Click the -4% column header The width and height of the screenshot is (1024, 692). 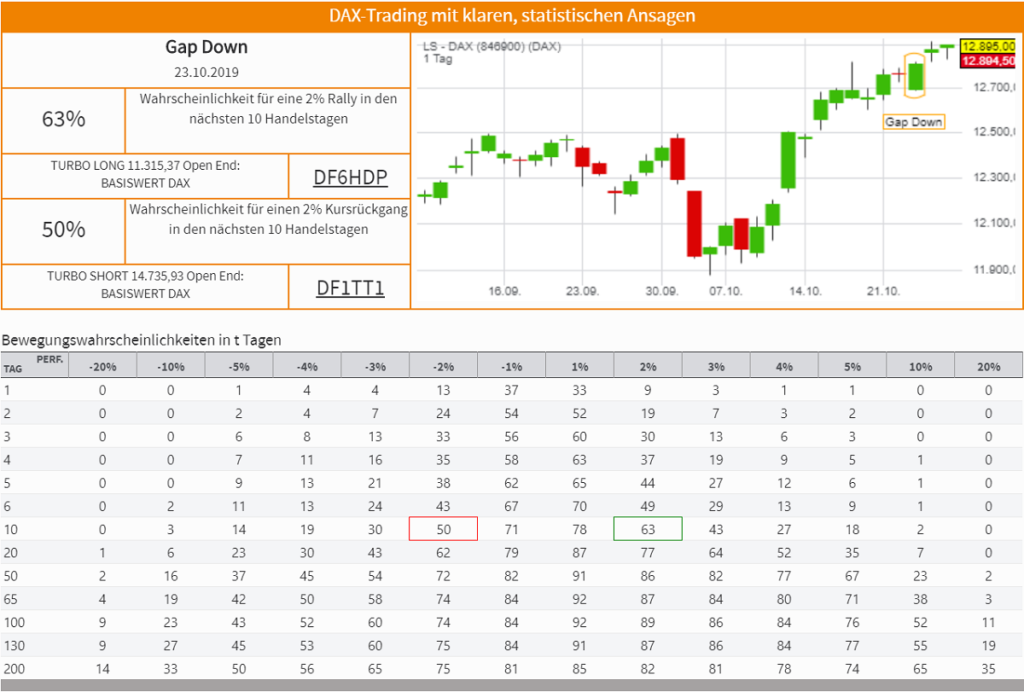[x=307, y=367]
